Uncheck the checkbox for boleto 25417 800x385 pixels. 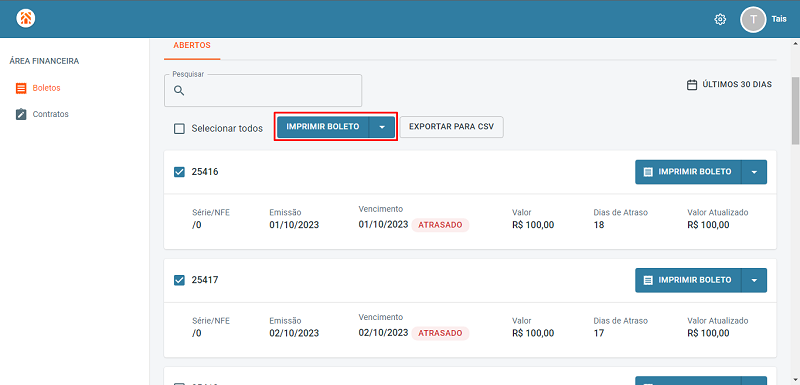tap(179, 280)
